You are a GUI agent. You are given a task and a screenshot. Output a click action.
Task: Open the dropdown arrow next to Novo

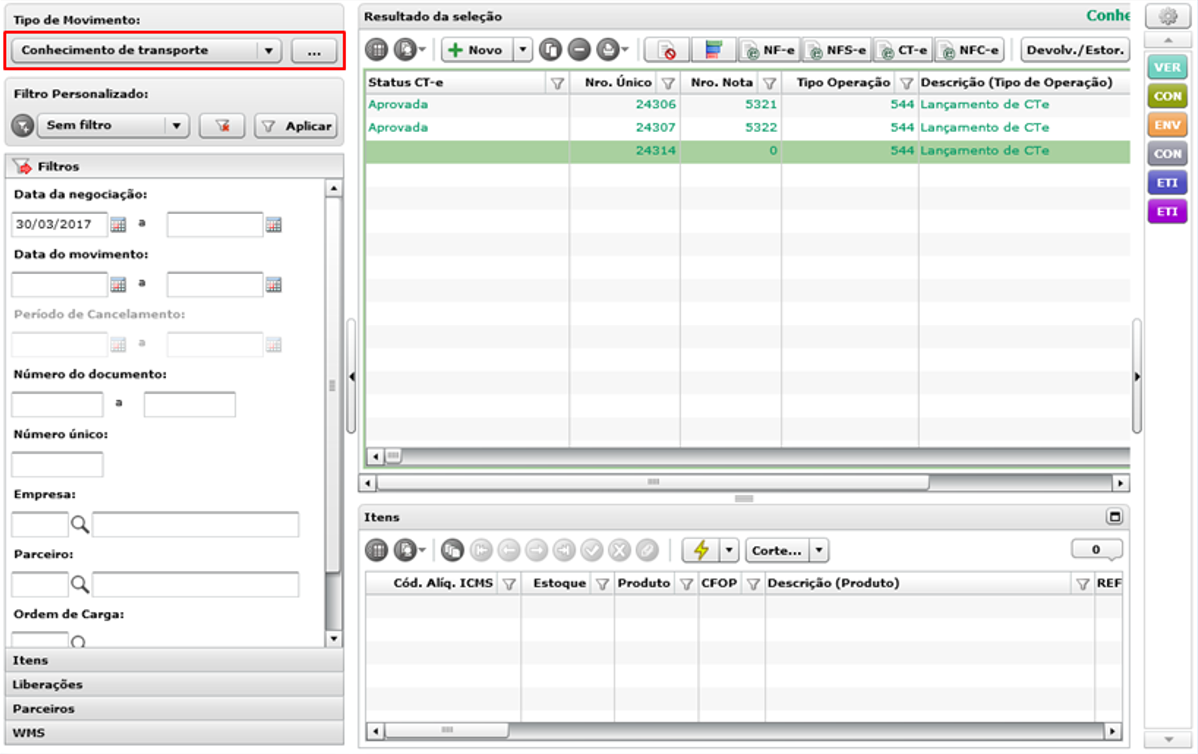click(523, 50)
